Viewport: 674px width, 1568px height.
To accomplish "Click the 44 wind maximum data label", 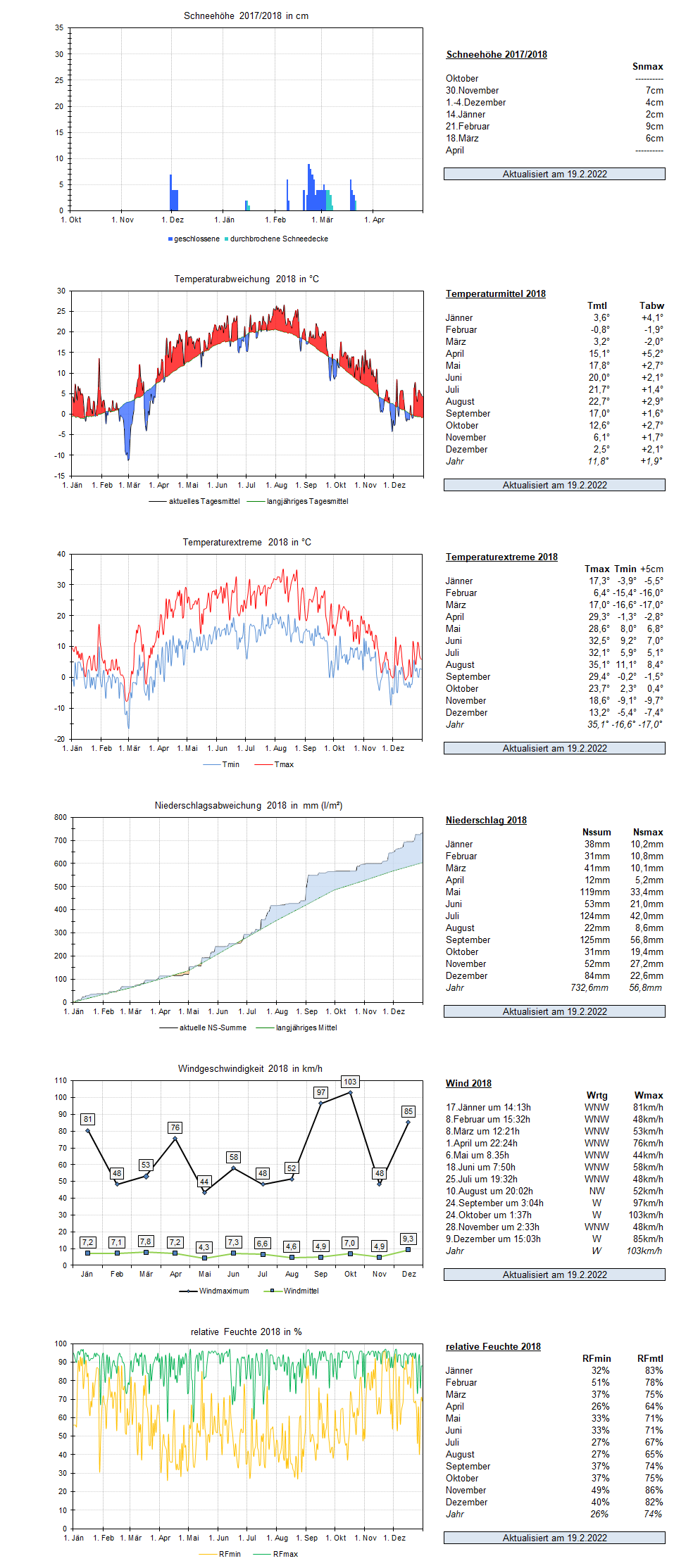I will (204, 1182).
